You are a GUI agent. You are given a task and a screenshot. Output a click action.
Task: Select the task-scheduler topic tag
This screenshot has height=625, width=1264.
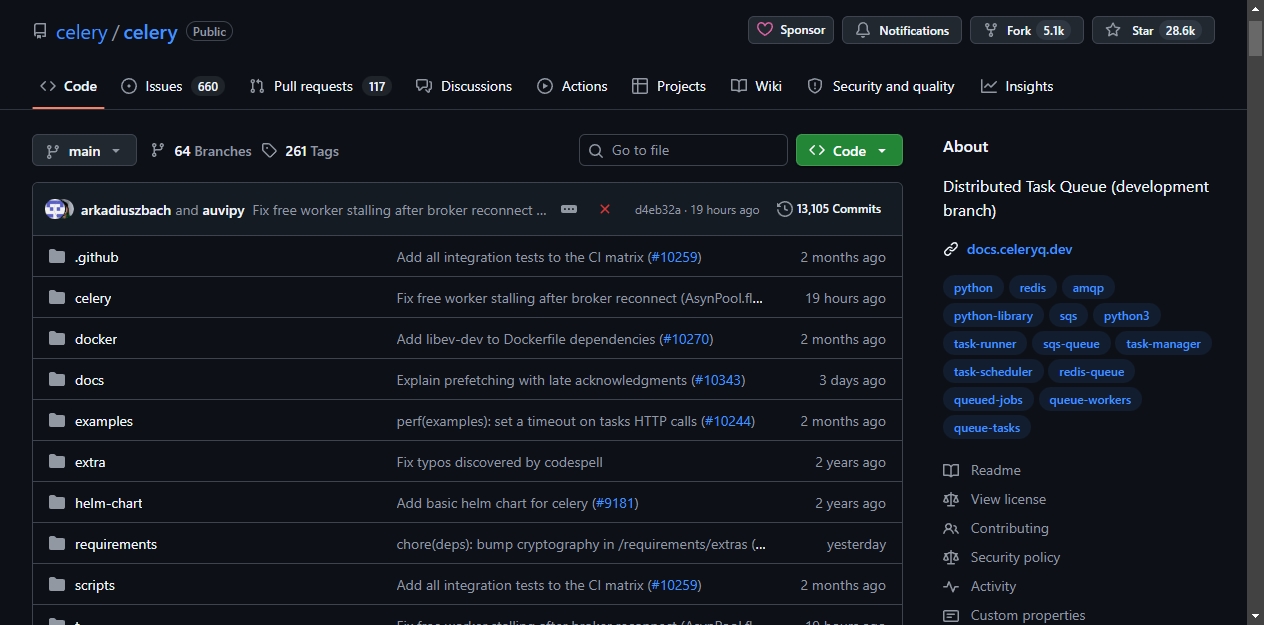pos(993,372)
